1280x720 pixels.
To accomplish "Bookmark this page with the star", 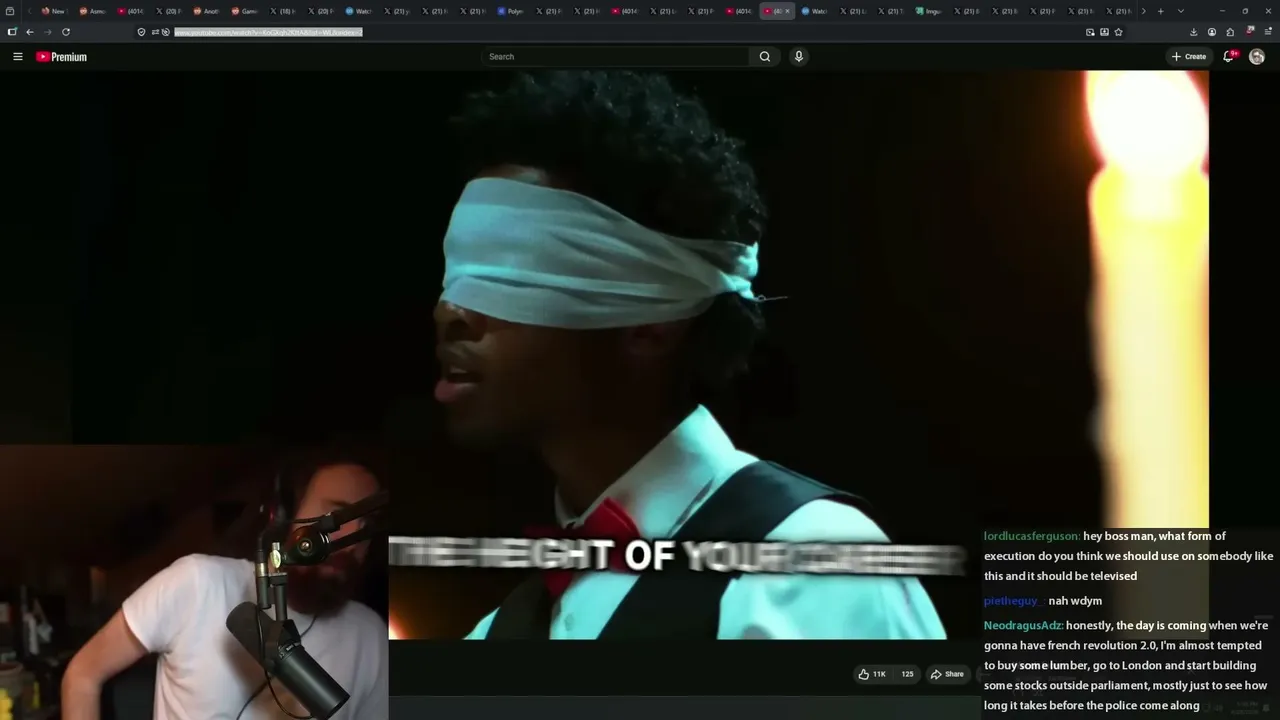I will coord(1118,32).
